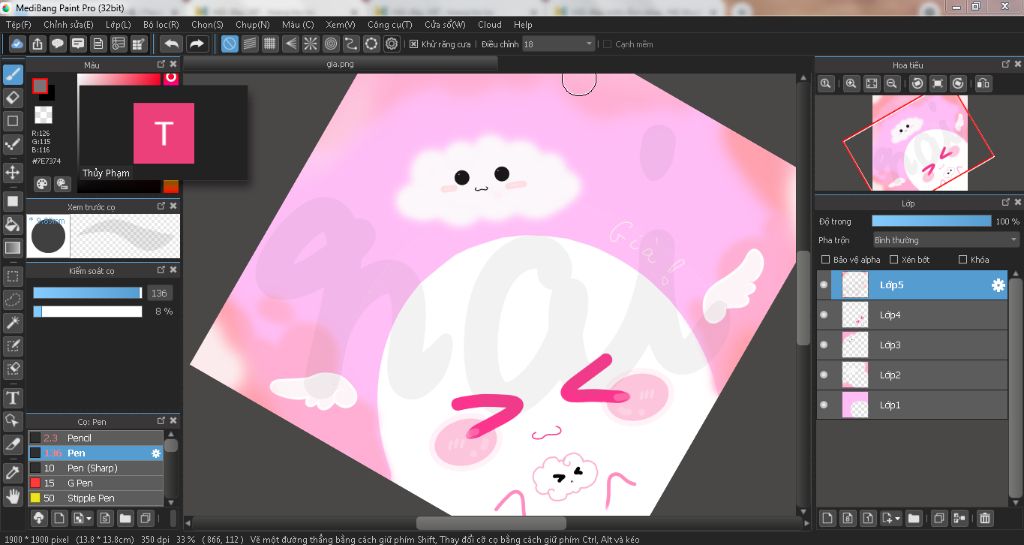Flip canvas view in navigator
Image resolution: width=1024 pixels, height=545 pixels.
click(x=984, y=84)
